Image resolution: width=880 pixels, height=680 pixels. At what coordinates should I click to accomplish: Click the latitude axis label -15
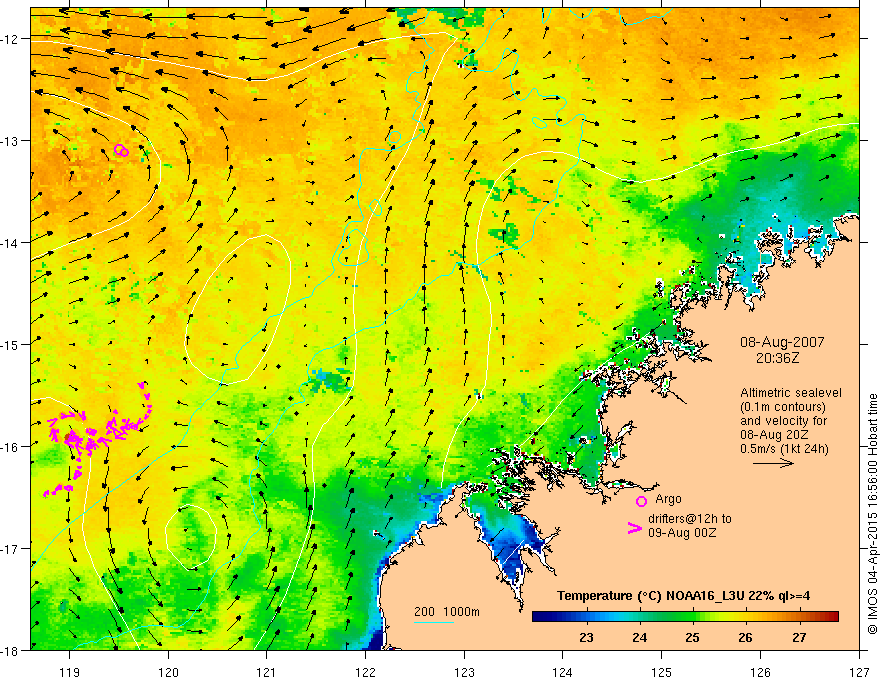(11, 344)
